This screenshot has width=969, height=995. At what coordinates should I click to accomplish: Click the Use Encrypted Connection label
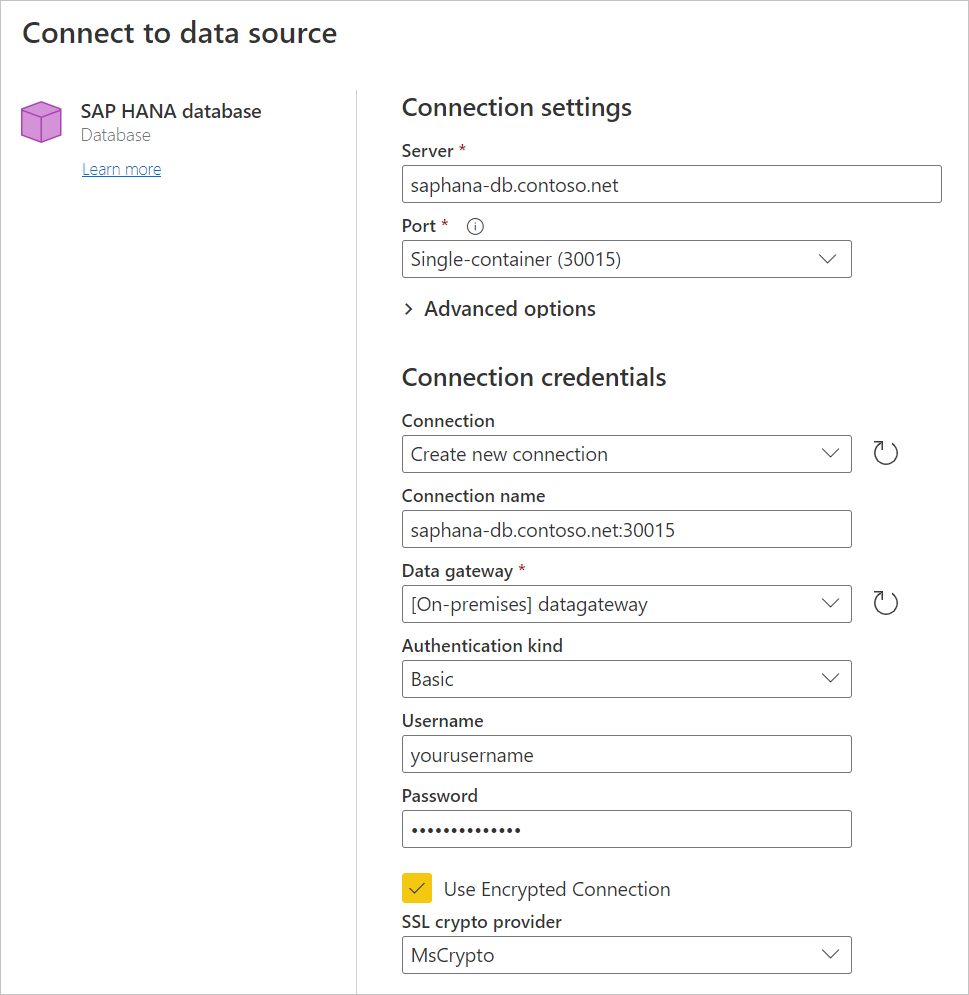point(557,889)
